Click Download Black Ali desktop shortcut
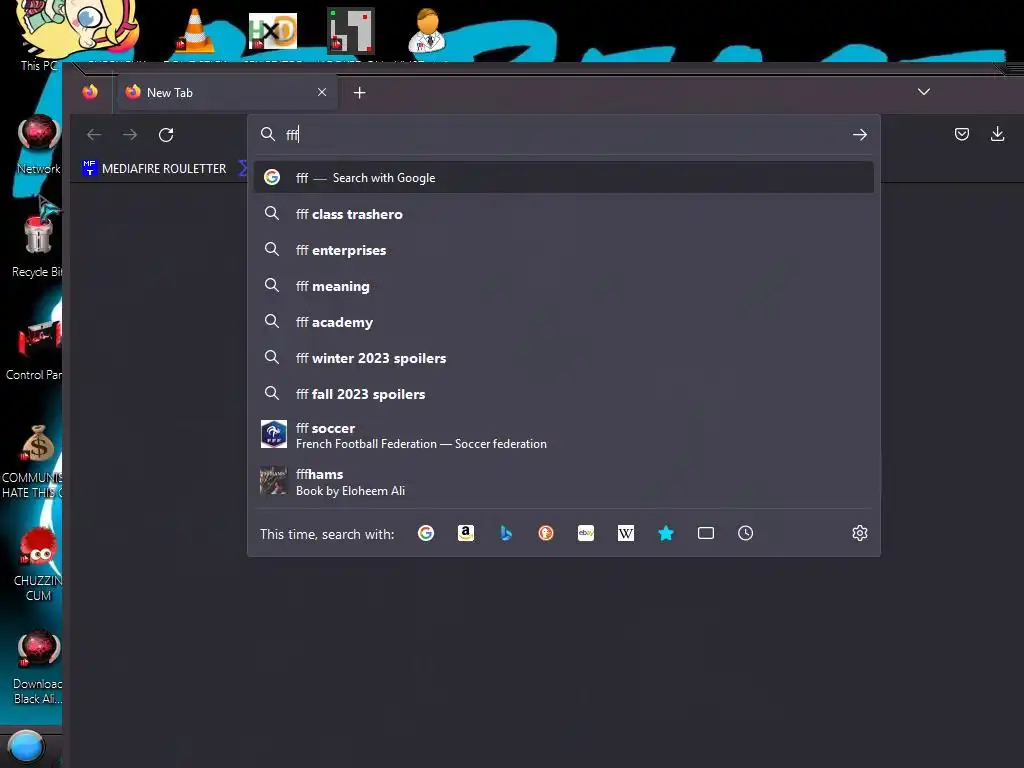 [38, 667]
